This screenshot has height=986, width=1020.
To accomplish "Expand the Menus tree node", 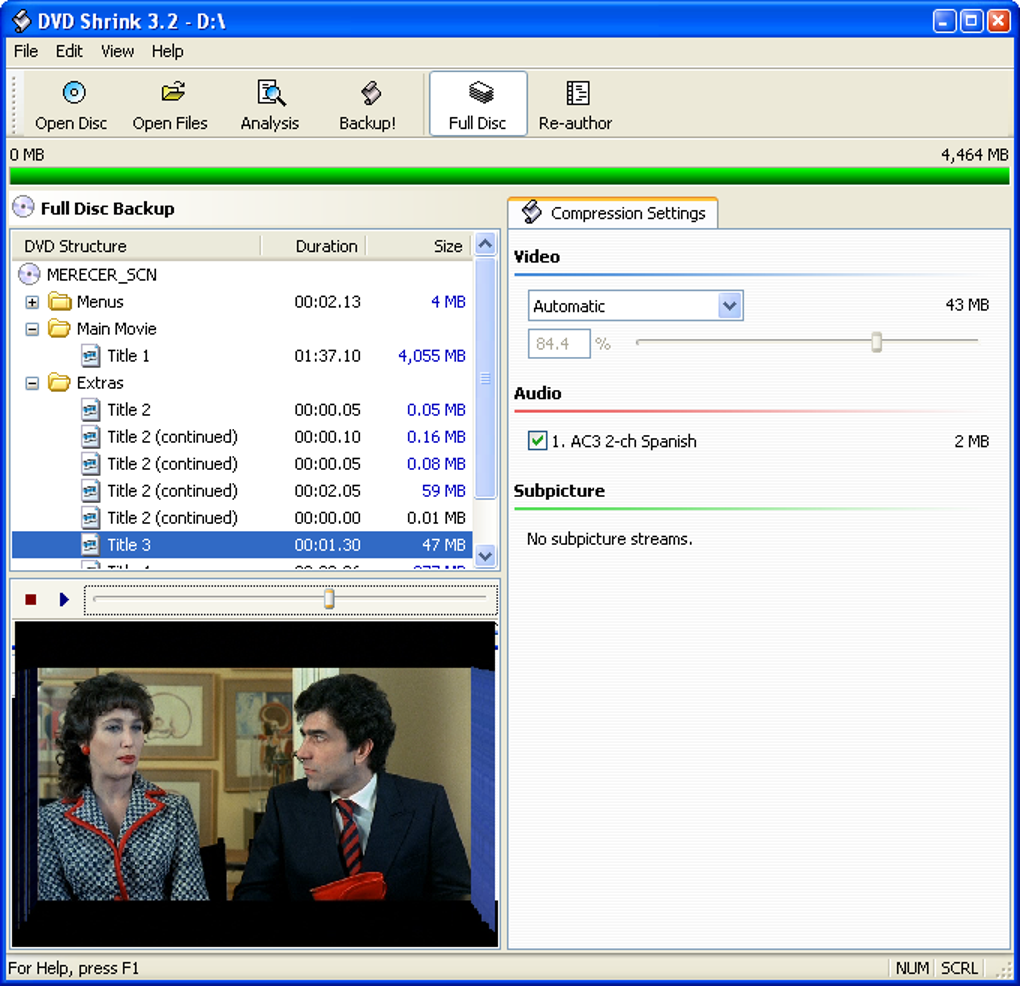I will (32, 302).
